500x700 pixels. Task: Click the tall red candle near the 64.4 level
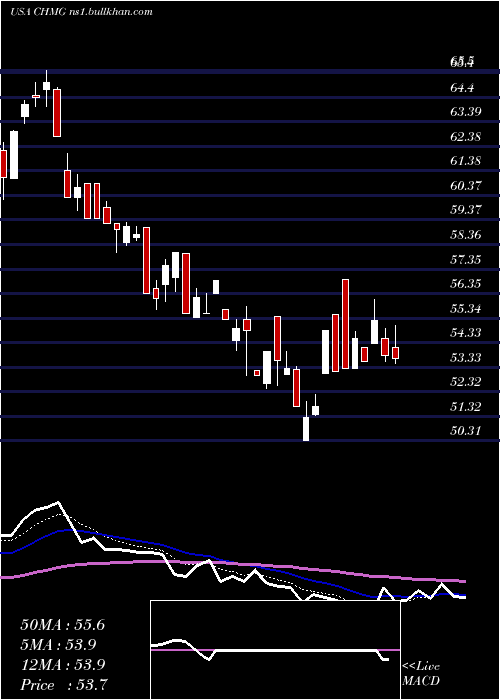[x=57, y=112]
